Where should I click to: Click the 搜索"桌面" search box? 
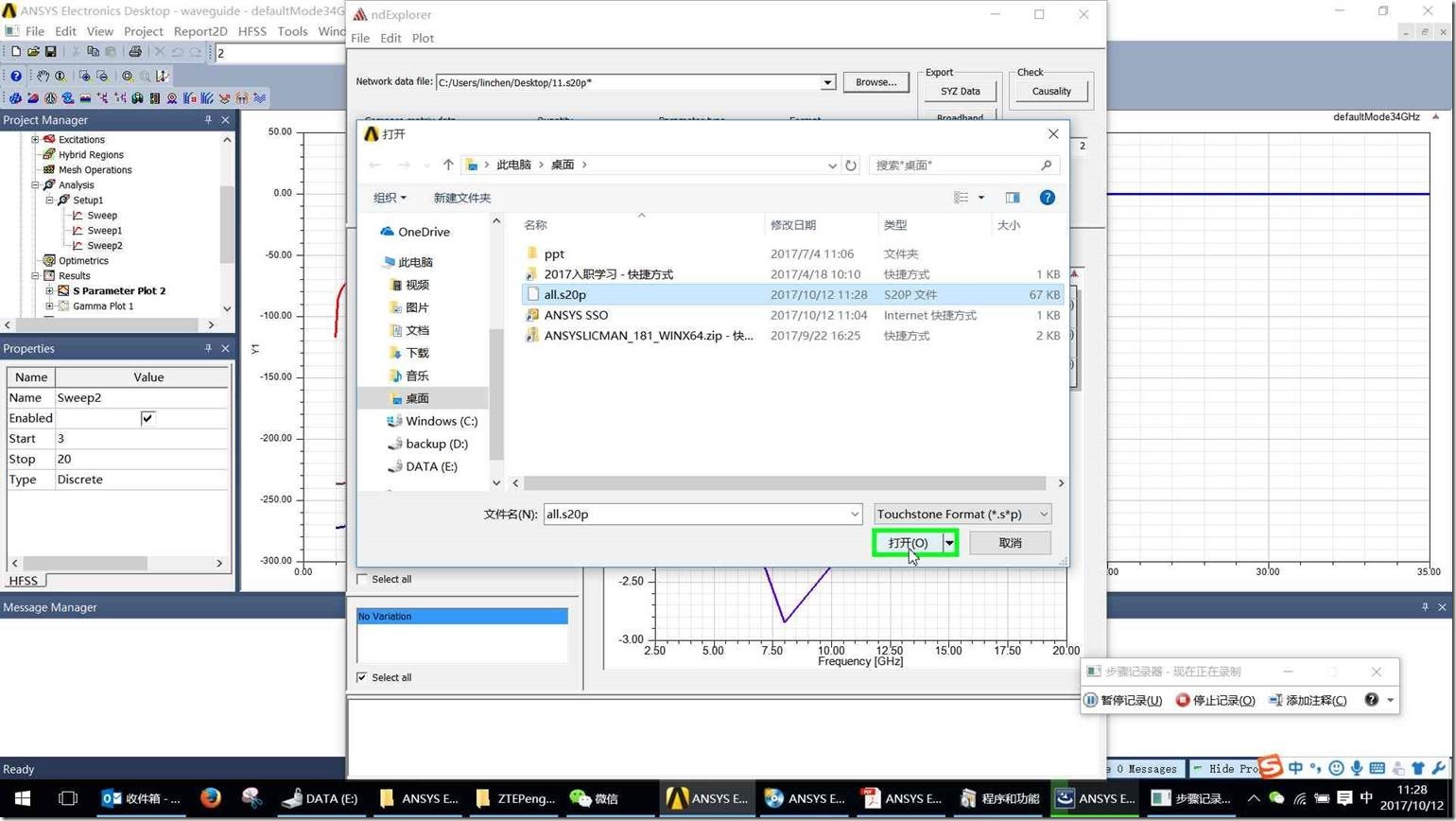pyautogui.click(x=963, y=166)
